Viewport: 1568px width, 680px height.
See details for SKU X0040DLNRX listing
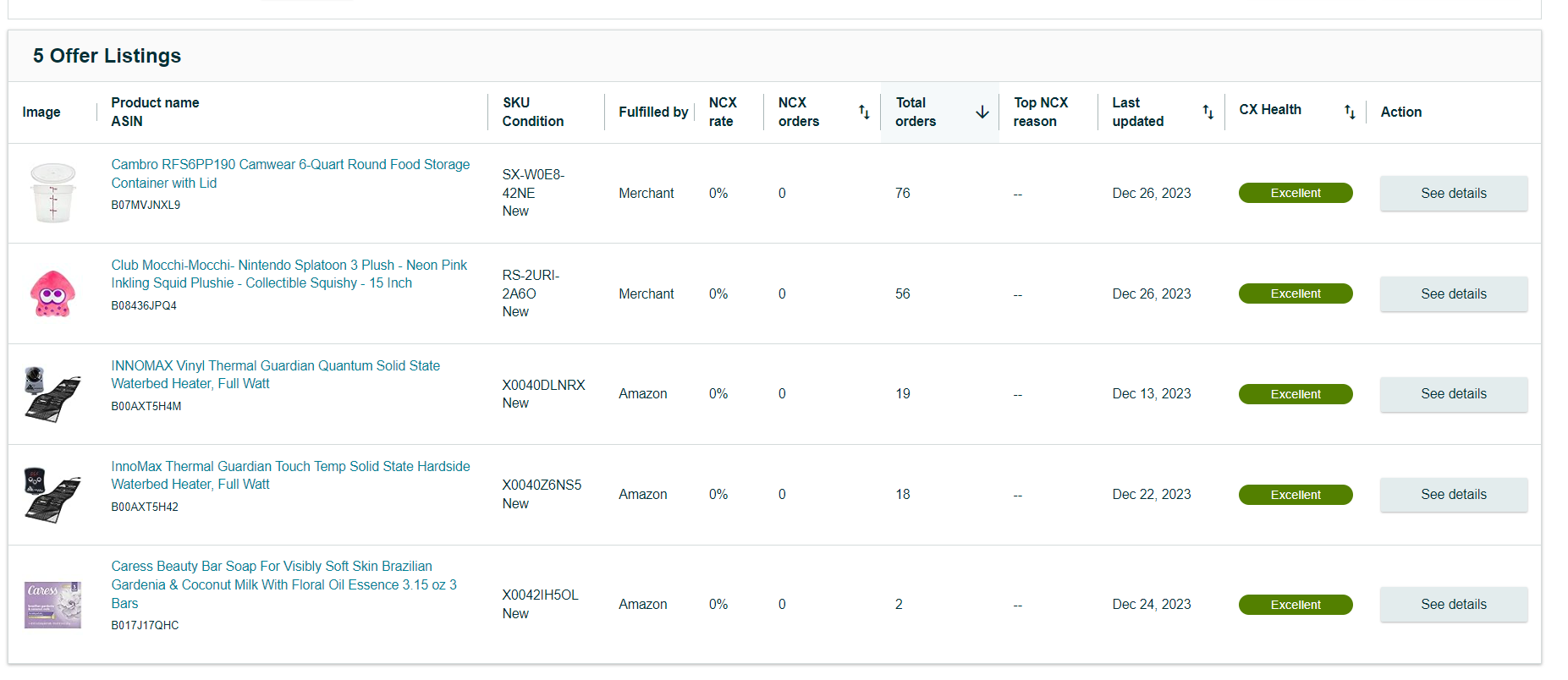[x=1454, y=394]
